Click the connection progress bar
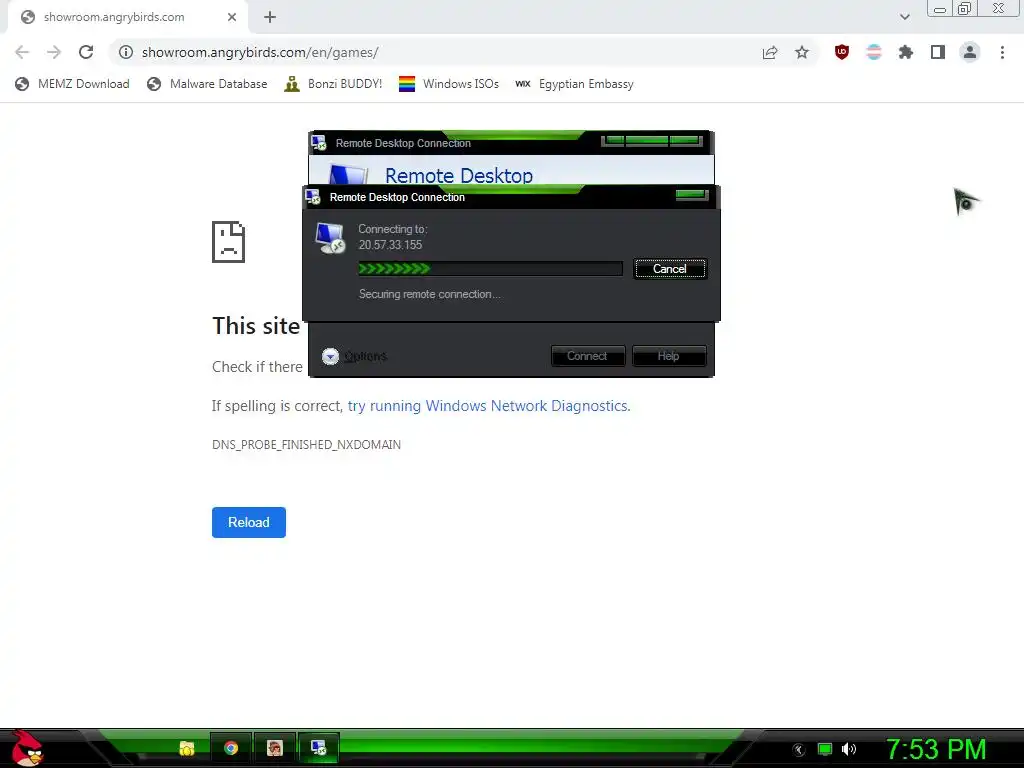 (490, 268)
